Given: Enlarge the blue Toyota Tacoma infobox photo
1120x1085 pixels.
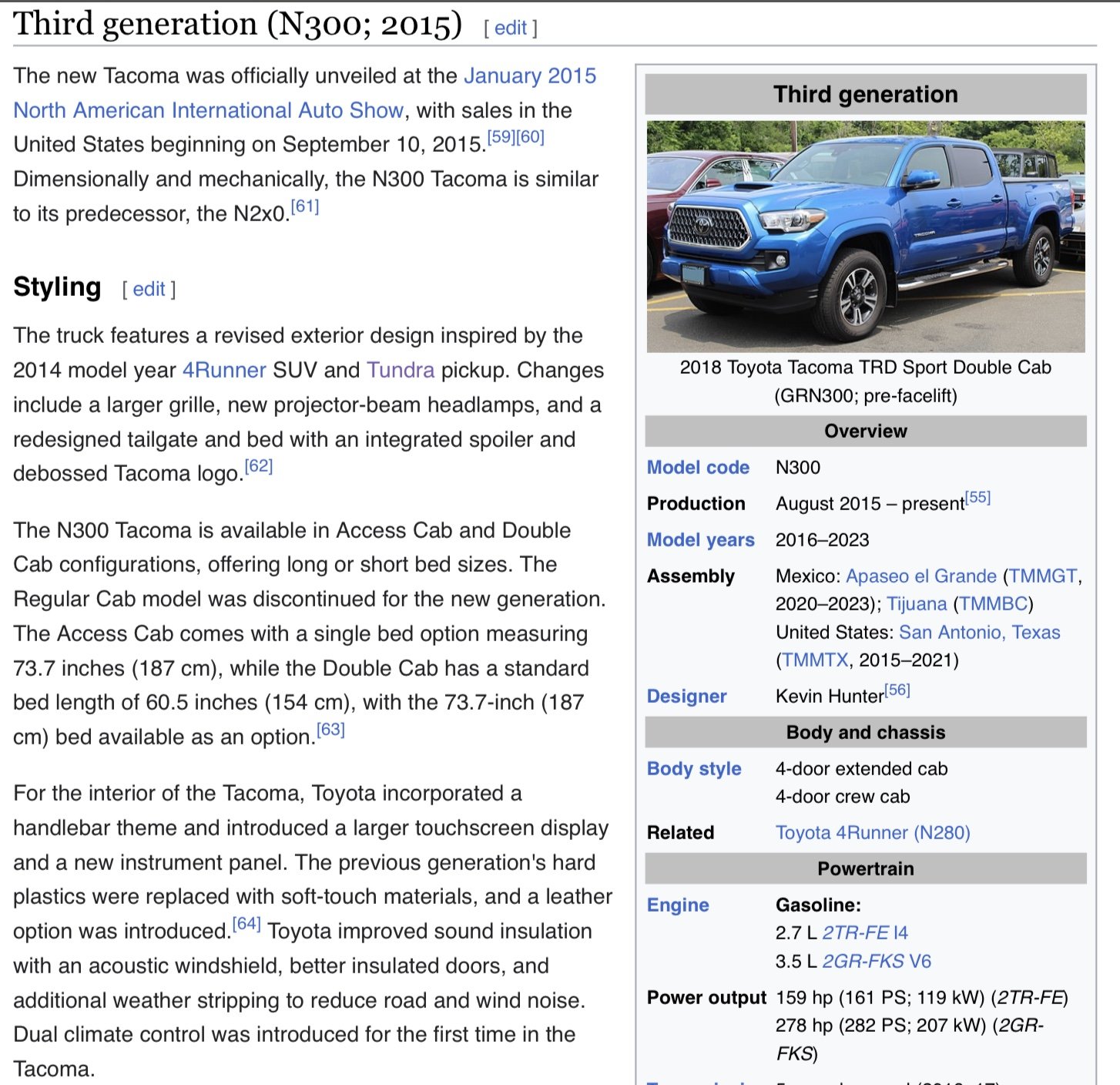Looking at the screenshot, I should click(x=866, y=237).
